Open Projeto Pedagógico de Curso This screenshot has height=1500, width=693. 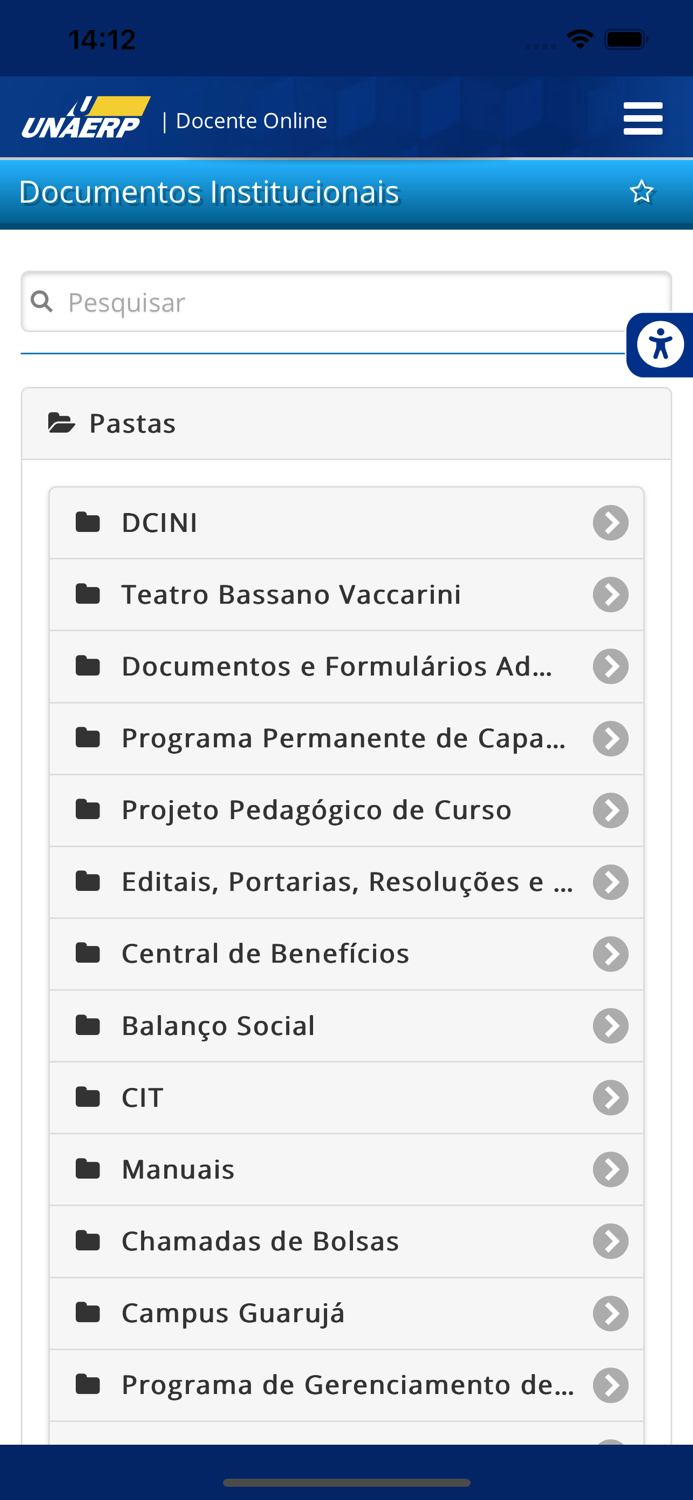[315, 809]
